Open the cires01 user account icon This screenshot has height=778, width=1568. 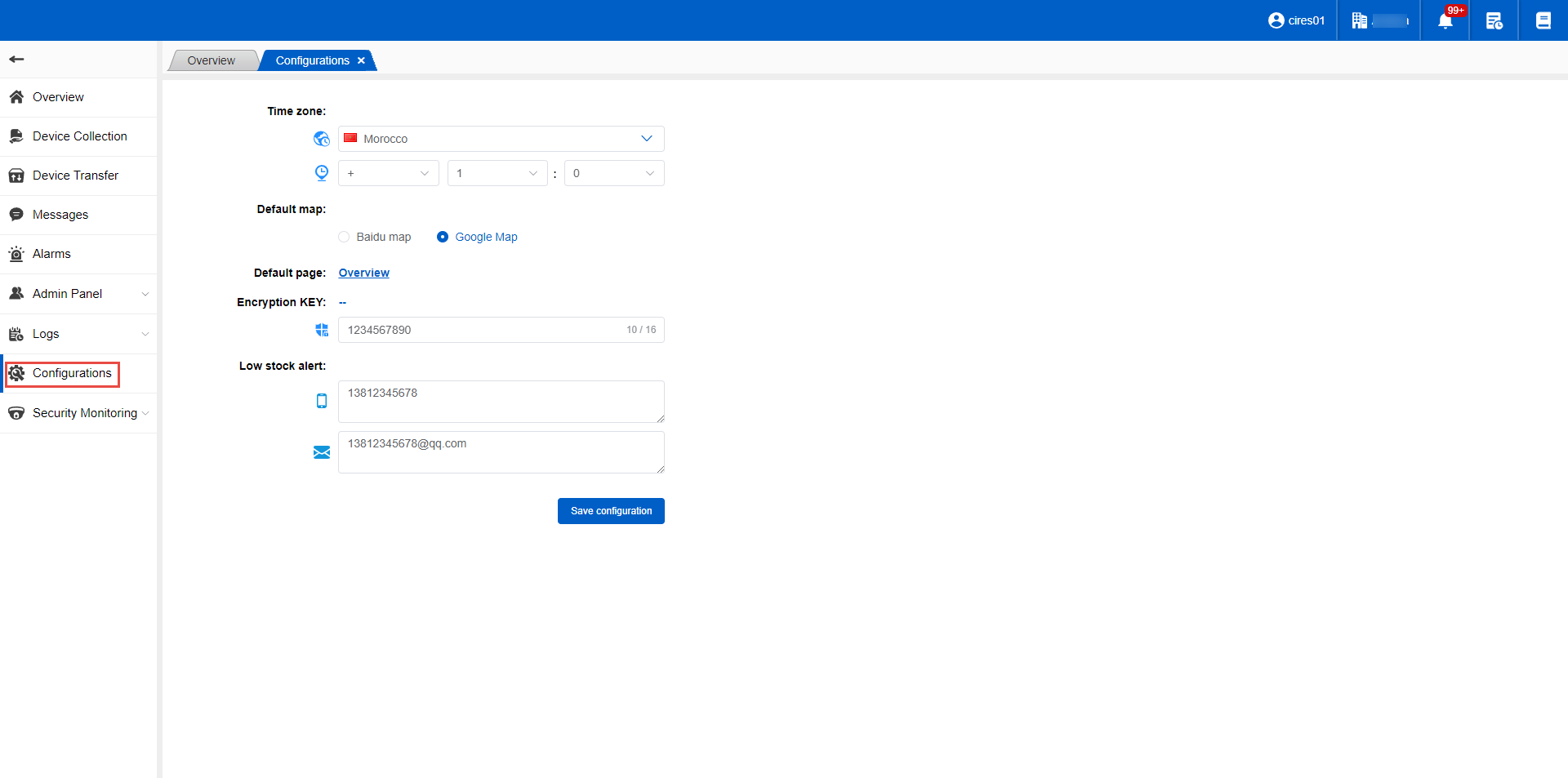coord(1276,20)
